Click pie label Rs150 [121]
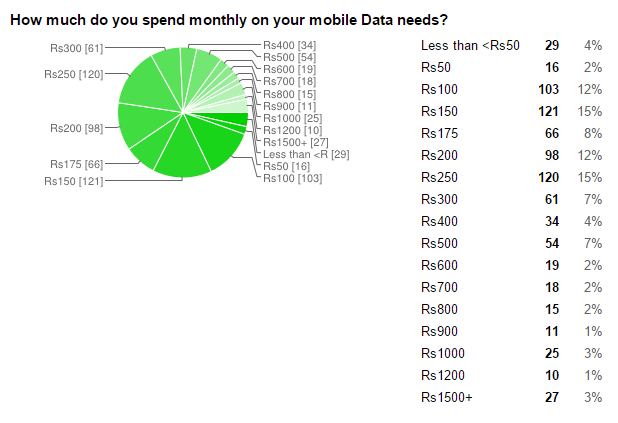The image size is (618, 423). pos(74,181)
